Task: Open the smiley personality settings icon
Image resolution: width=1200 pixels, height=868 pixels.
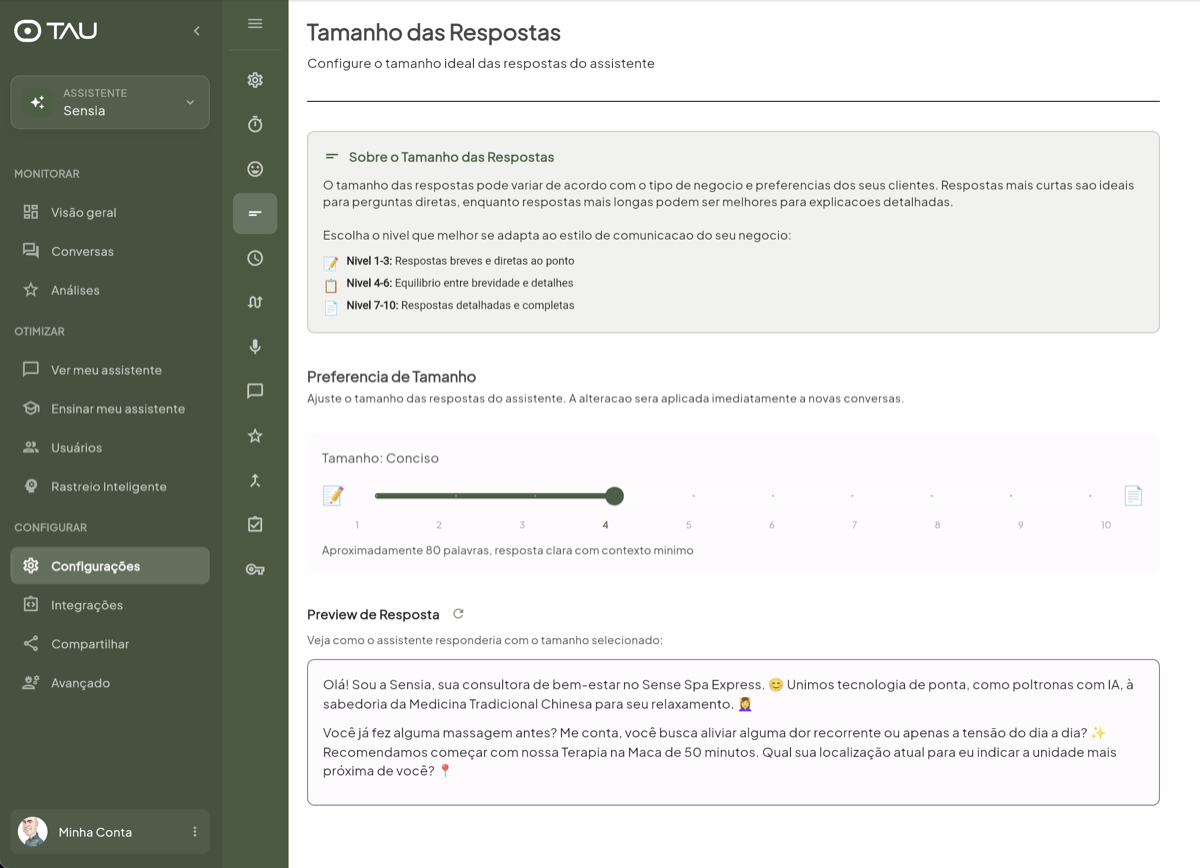Action: coord(255,168)
